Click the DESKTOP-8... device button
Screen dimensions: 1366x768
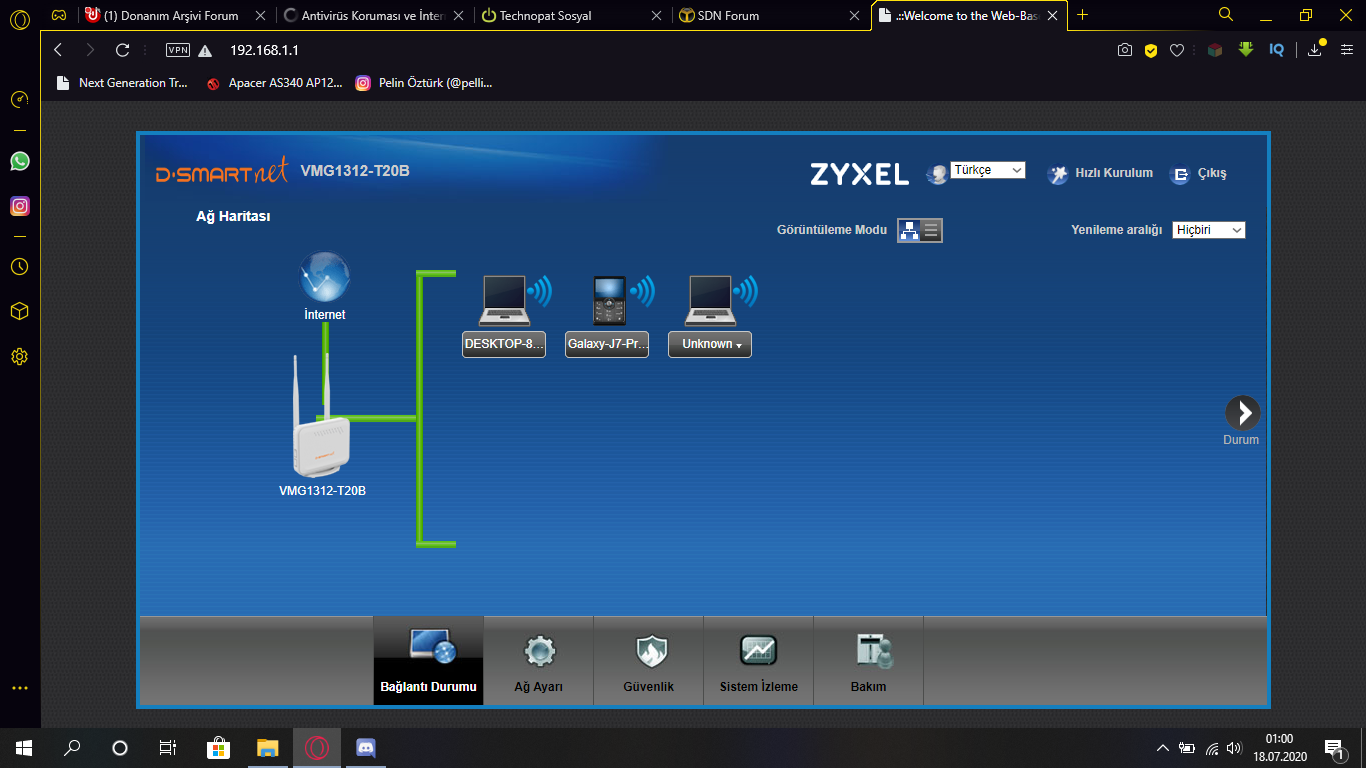(x=504, y=344)
